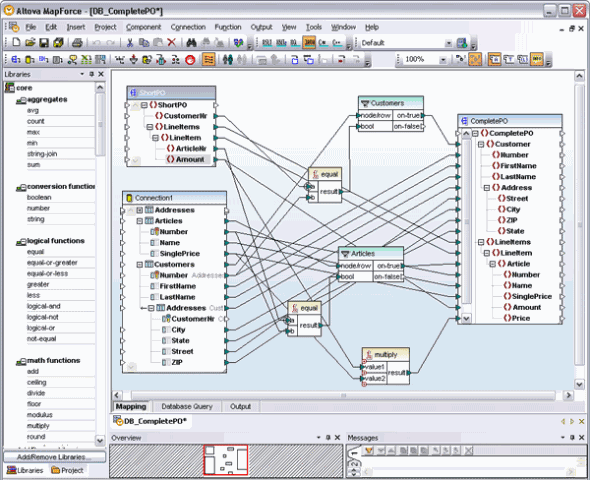Image resolution: width=590 pixels, height=480 pixels.
Task: Click the Add/Remove Libraries button
Action: 54,457
